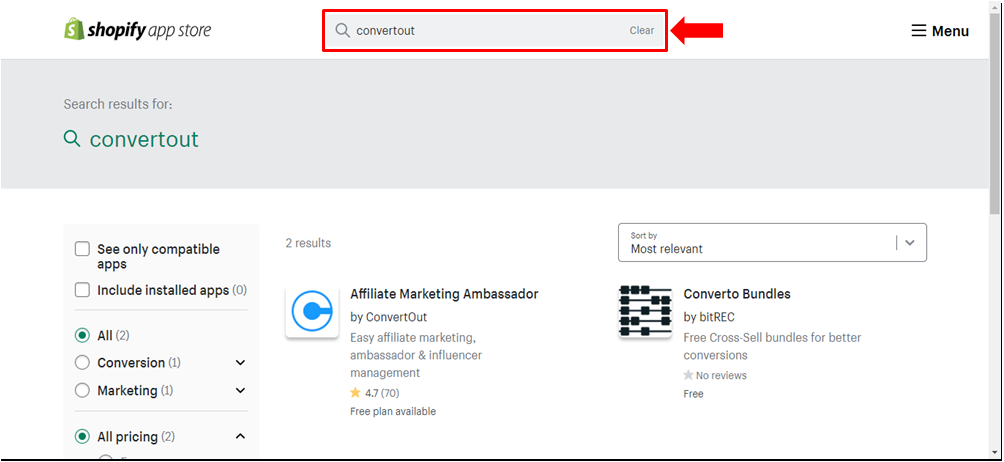Click the Shopify app store logo

coord(137,29)
